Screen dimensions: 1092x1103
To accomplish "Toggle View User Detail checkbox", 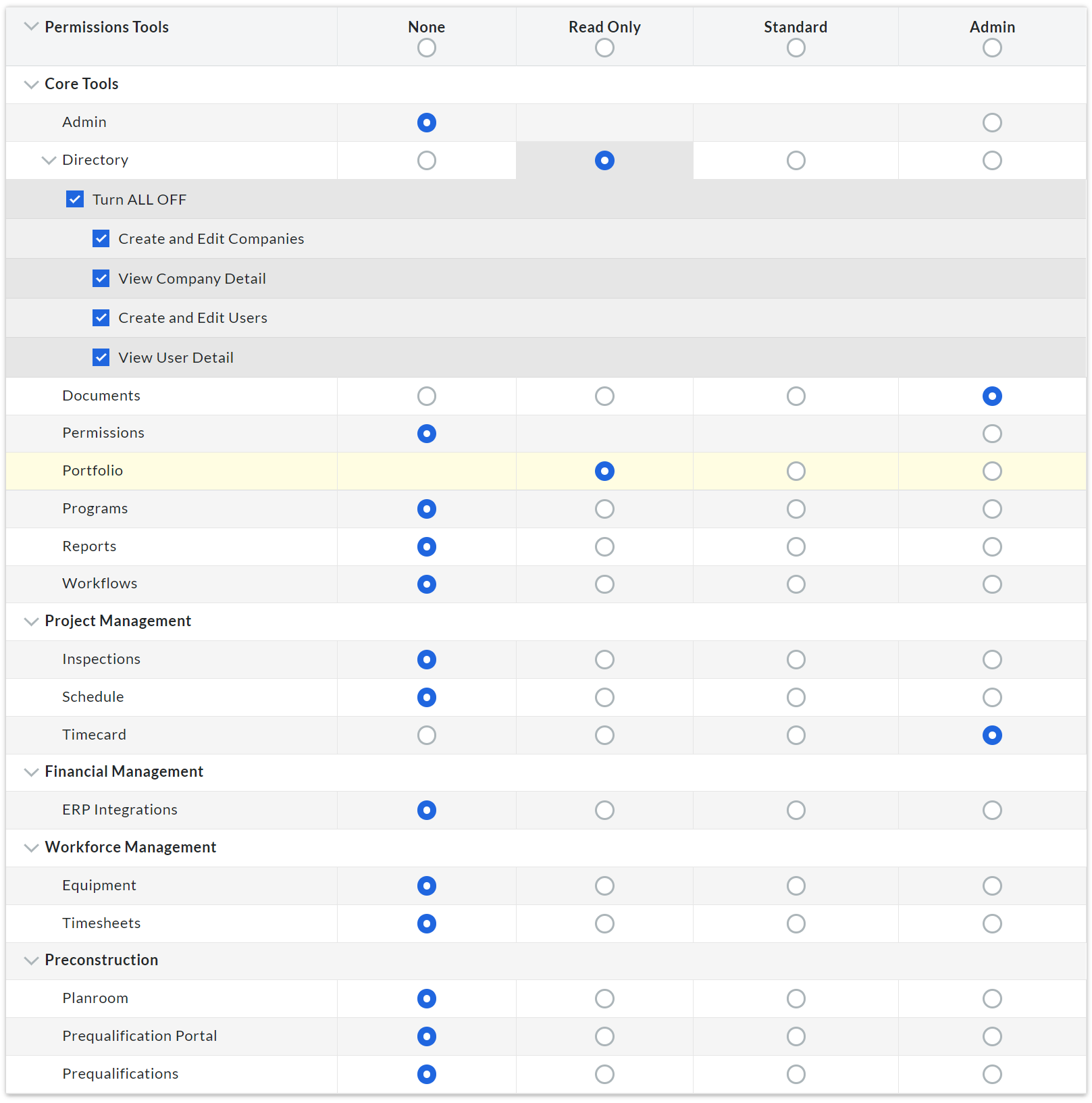I will tap(101, 357).
